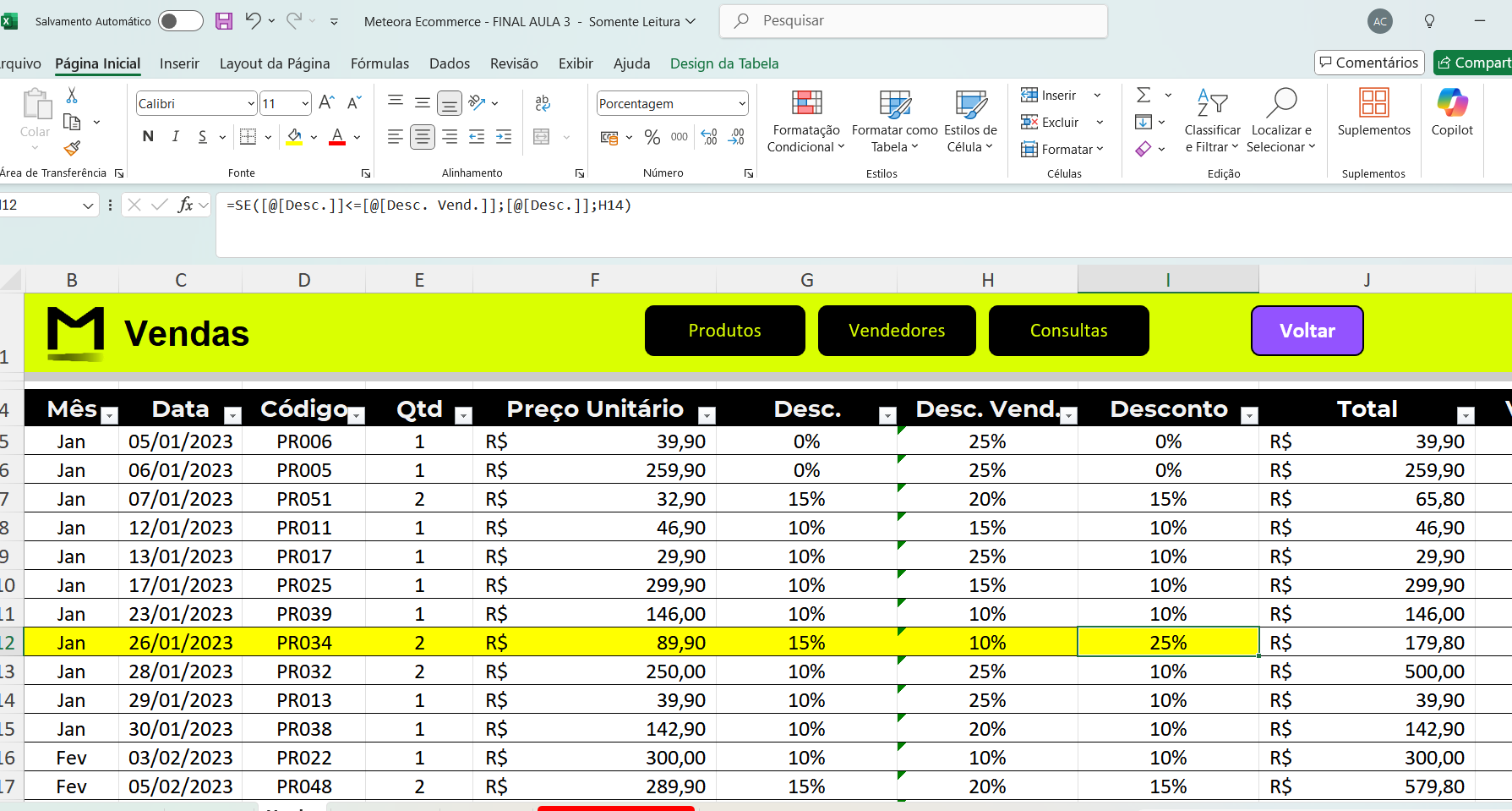Click the Cut scissors icon
This screenshot has height=811, width=1512.
click(x=72, y=95)
